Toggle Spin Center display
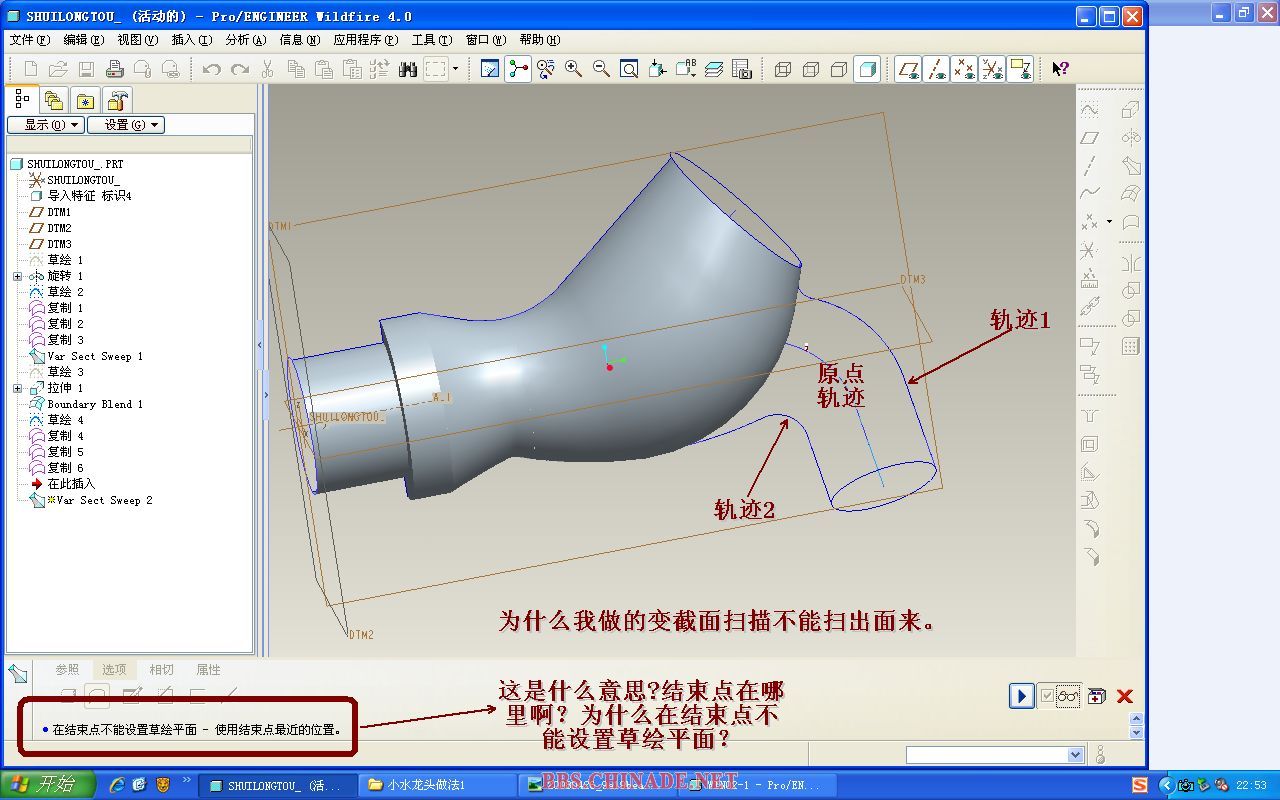The height and width of the screenshot is (800, 1280). pos(518,69)
